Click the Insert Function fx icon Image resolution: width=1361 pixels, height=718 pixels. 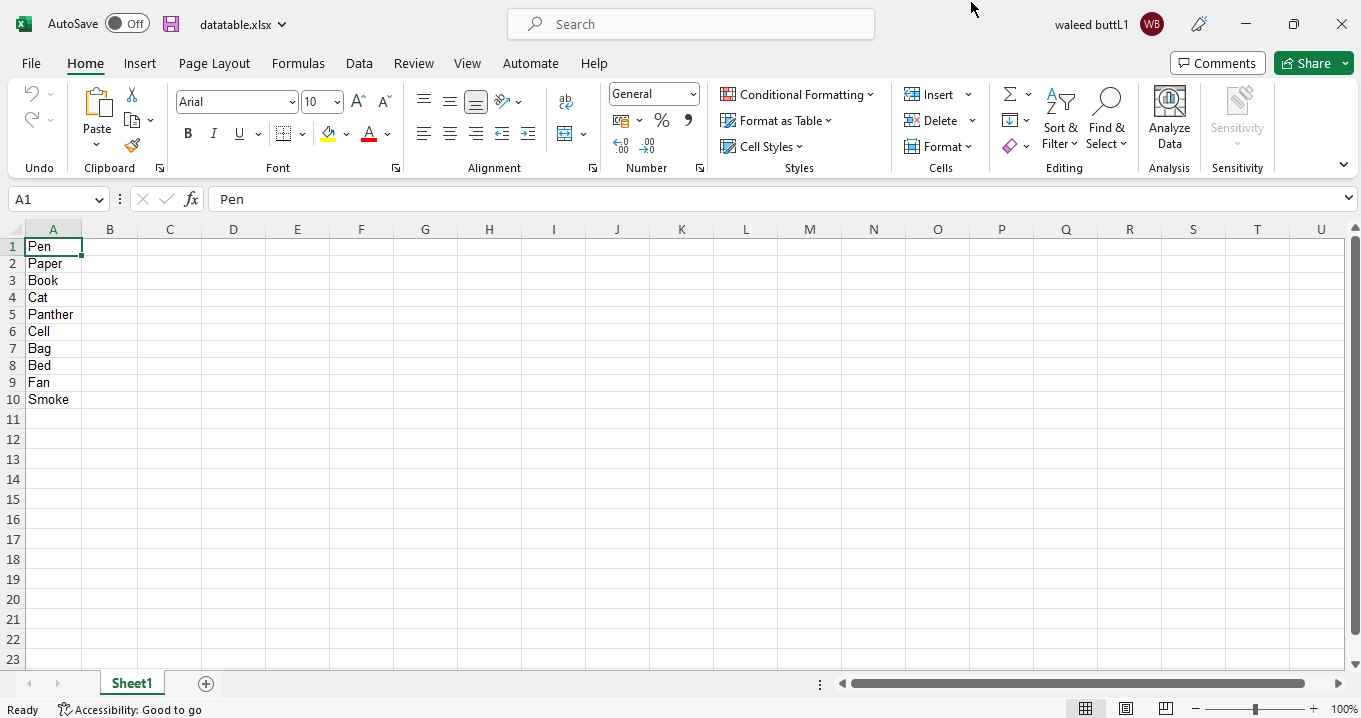pyautogui.click(x=191, y=199)
